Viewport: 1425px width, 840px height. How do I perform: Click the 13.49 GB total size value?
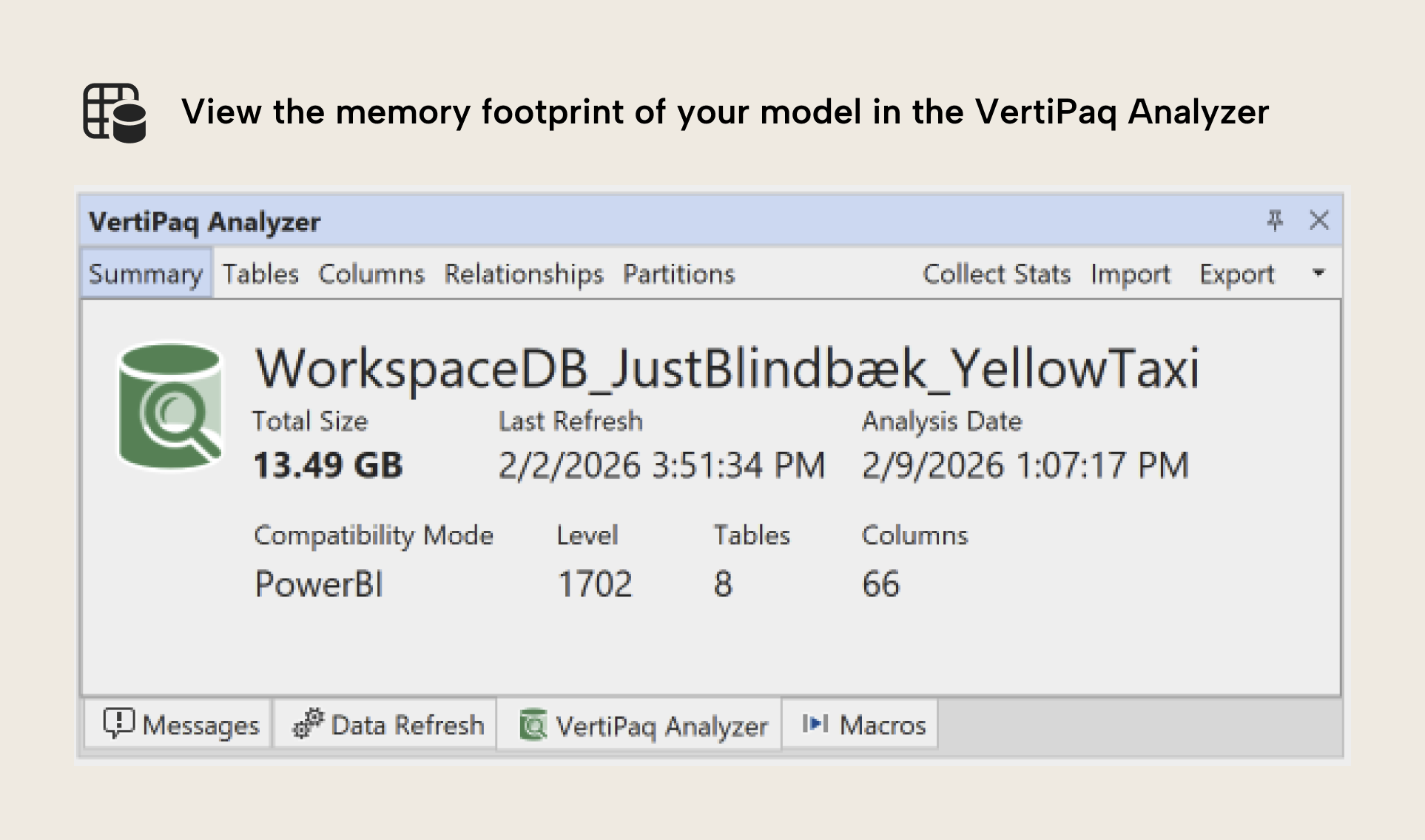(x=328, y=466)
